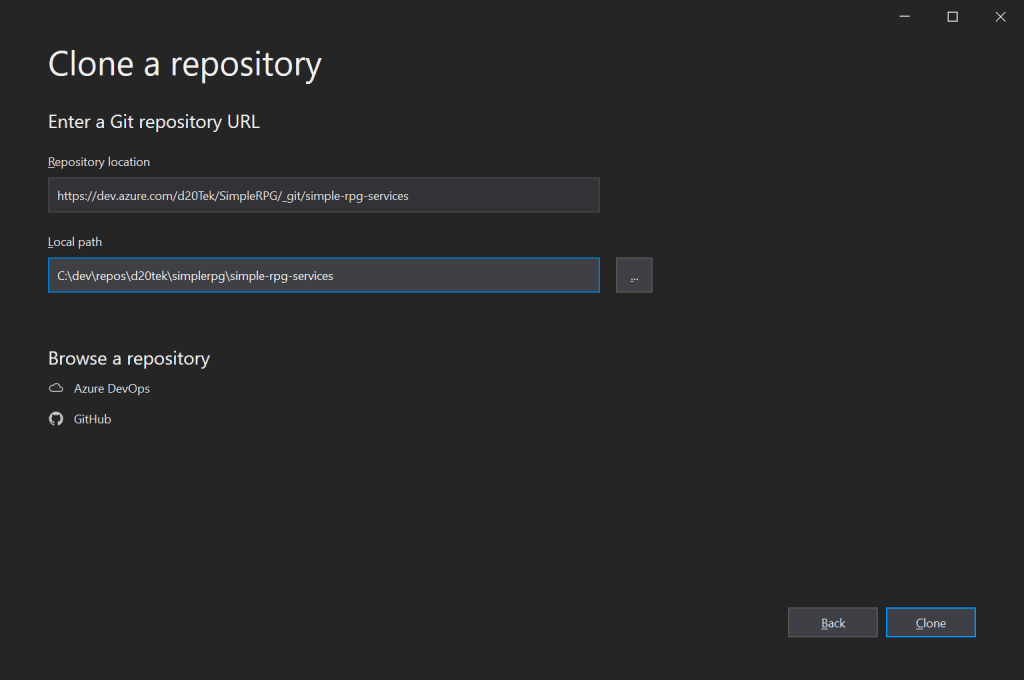This screenshot has width=1024, height=680.
Task: Open the GitHub text link
Action: 92,419
